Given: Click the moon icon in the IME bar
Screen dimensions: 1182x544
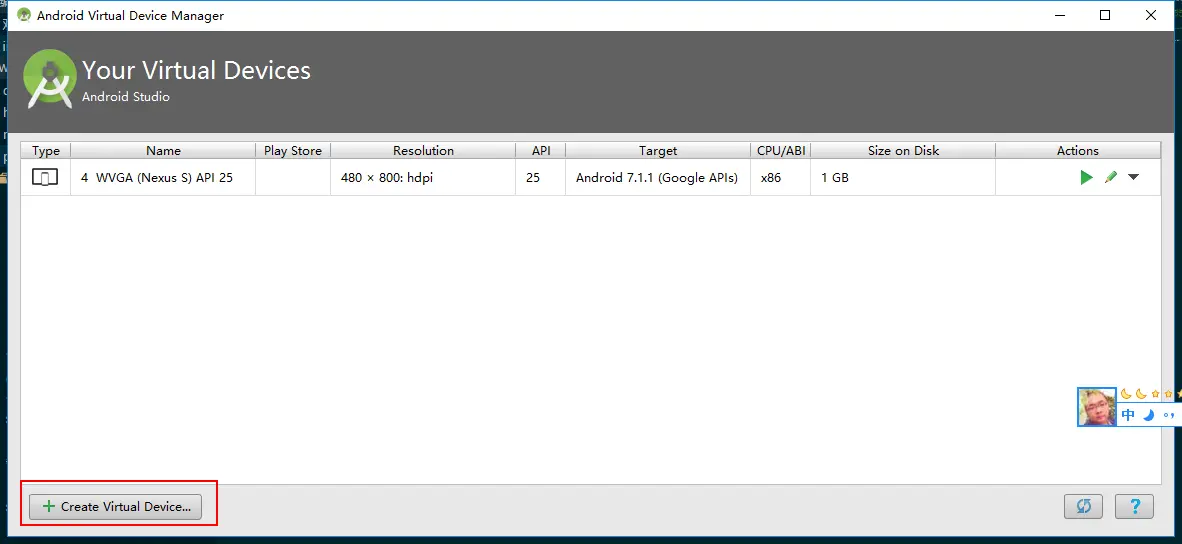Looking at the screenshot, I should pyautogui.click(x=1149, y=414).
